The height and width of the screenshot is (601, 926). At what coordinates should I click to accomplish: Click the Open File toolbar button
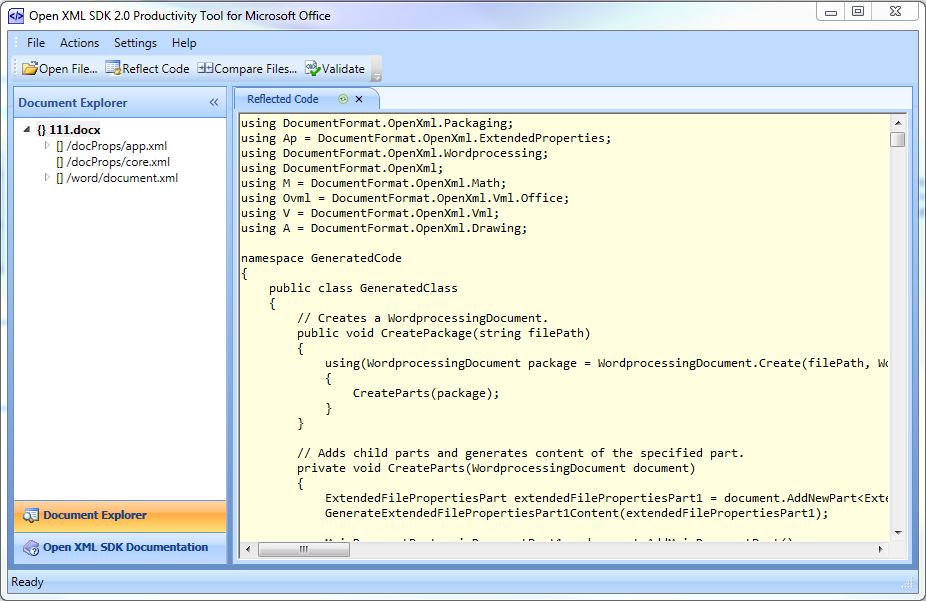[60, 68]
